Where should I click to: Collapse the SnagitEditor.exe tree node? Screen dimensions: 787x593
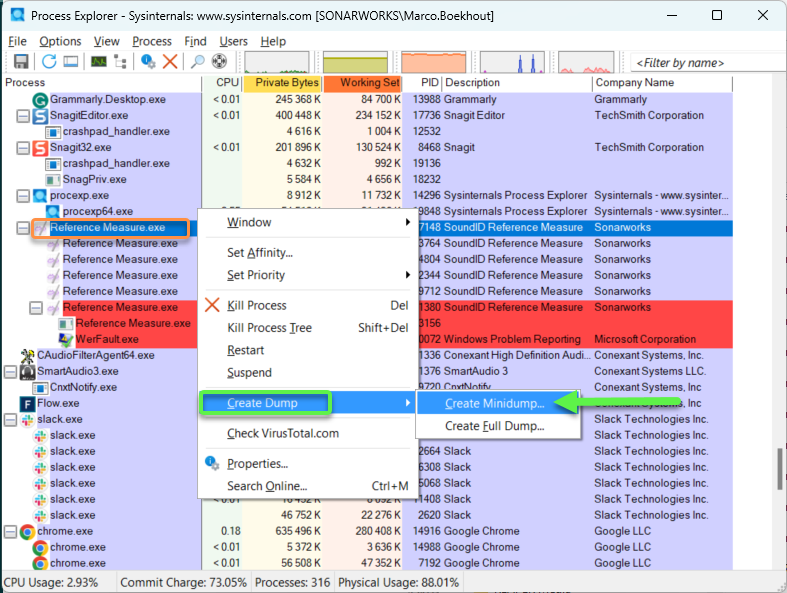coord(23,116)
